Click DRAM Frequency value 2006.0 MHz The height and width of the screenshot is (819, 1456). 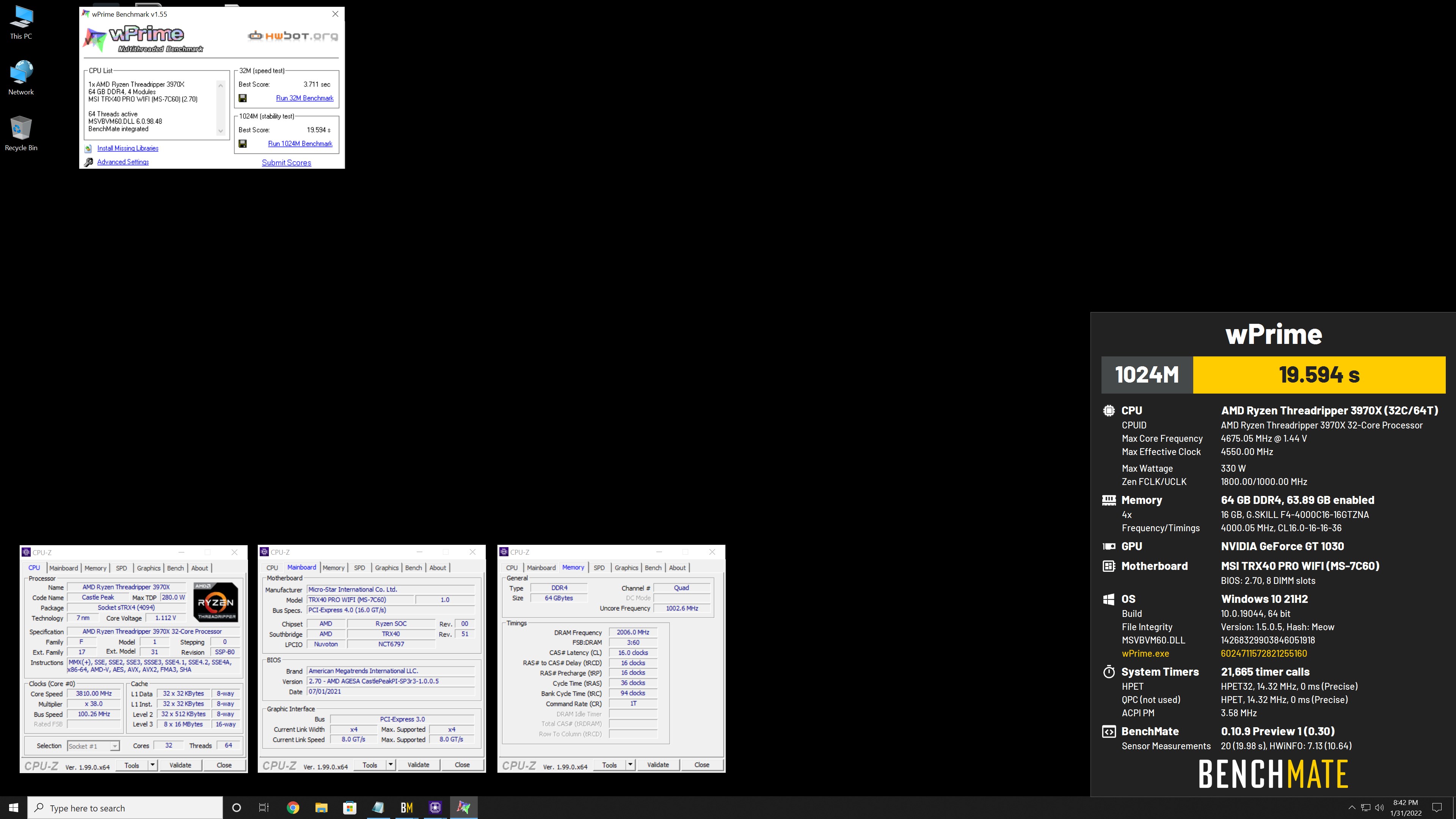pyautogui.click(x=633, y=632)
